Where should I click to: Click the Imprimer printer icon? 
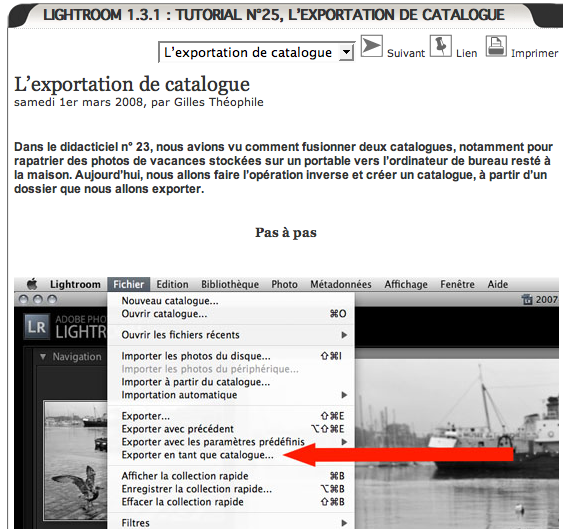pos(496,46)
